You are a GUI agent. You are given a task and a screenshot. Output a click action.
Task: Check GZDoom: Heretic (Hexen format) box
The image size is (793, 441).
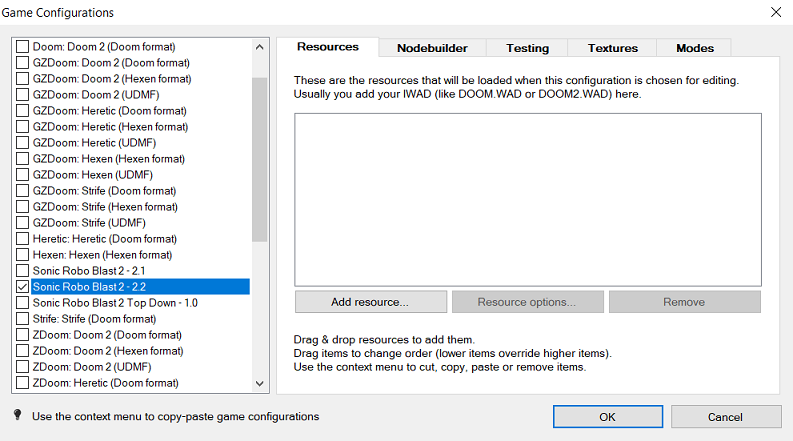(22, 127)
